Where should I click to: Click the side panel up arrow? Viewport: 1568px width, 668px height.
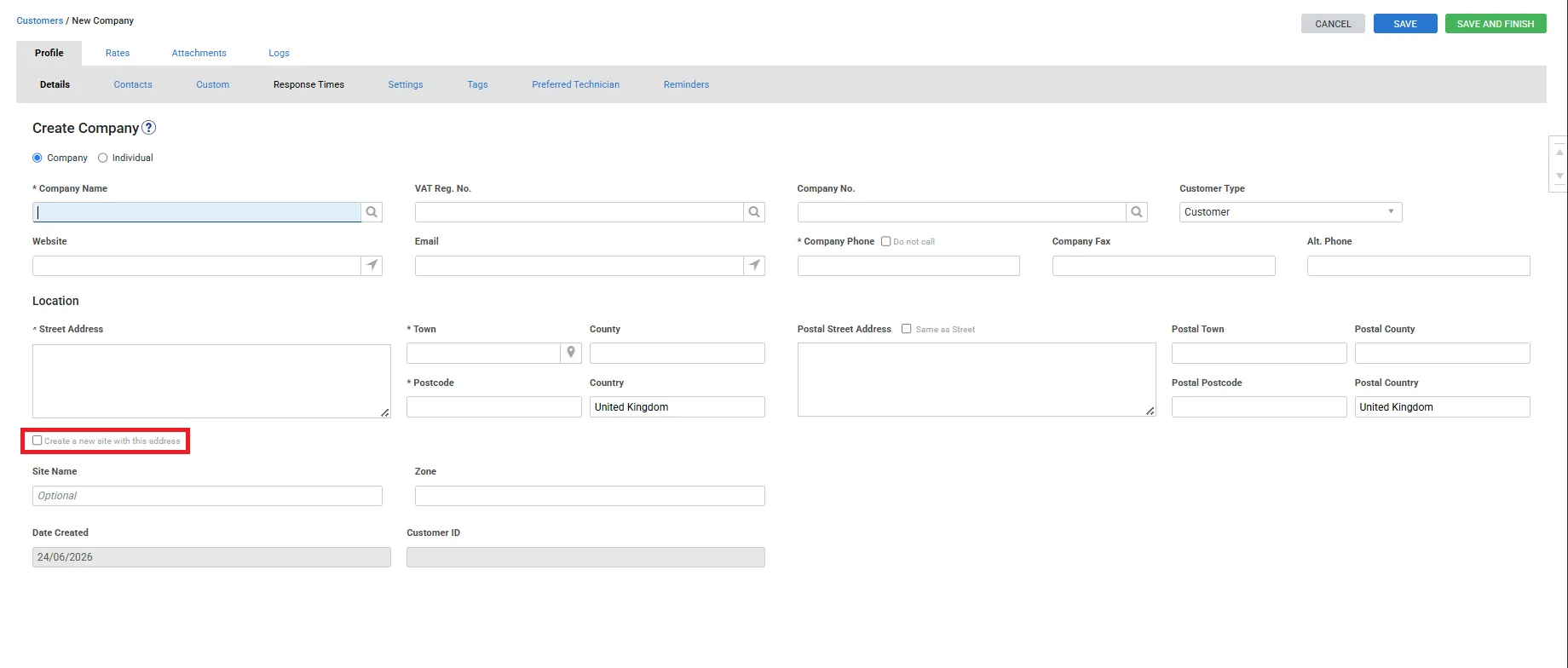[x=1559, y=152]
